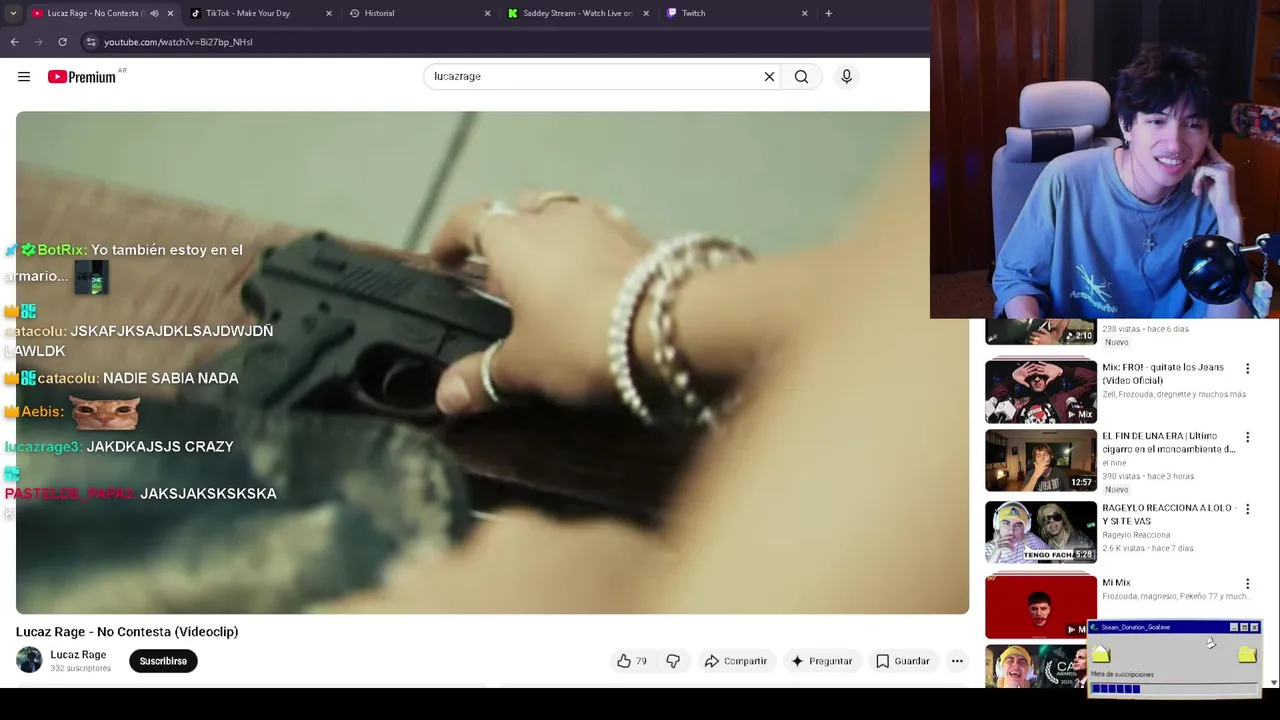Subscribe with the Suscribirse button
Image resolution: width=1280 pixels, height=720 pixels.
point(163,661)
